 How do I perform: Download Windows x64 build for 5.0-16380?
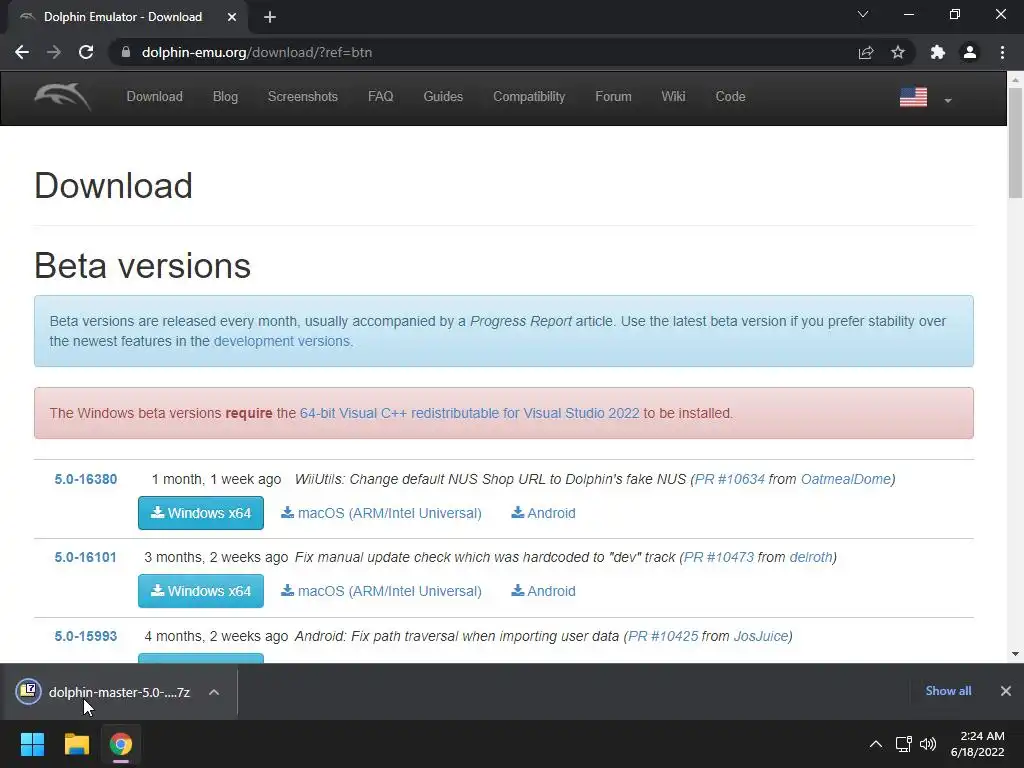coord(201,513)
